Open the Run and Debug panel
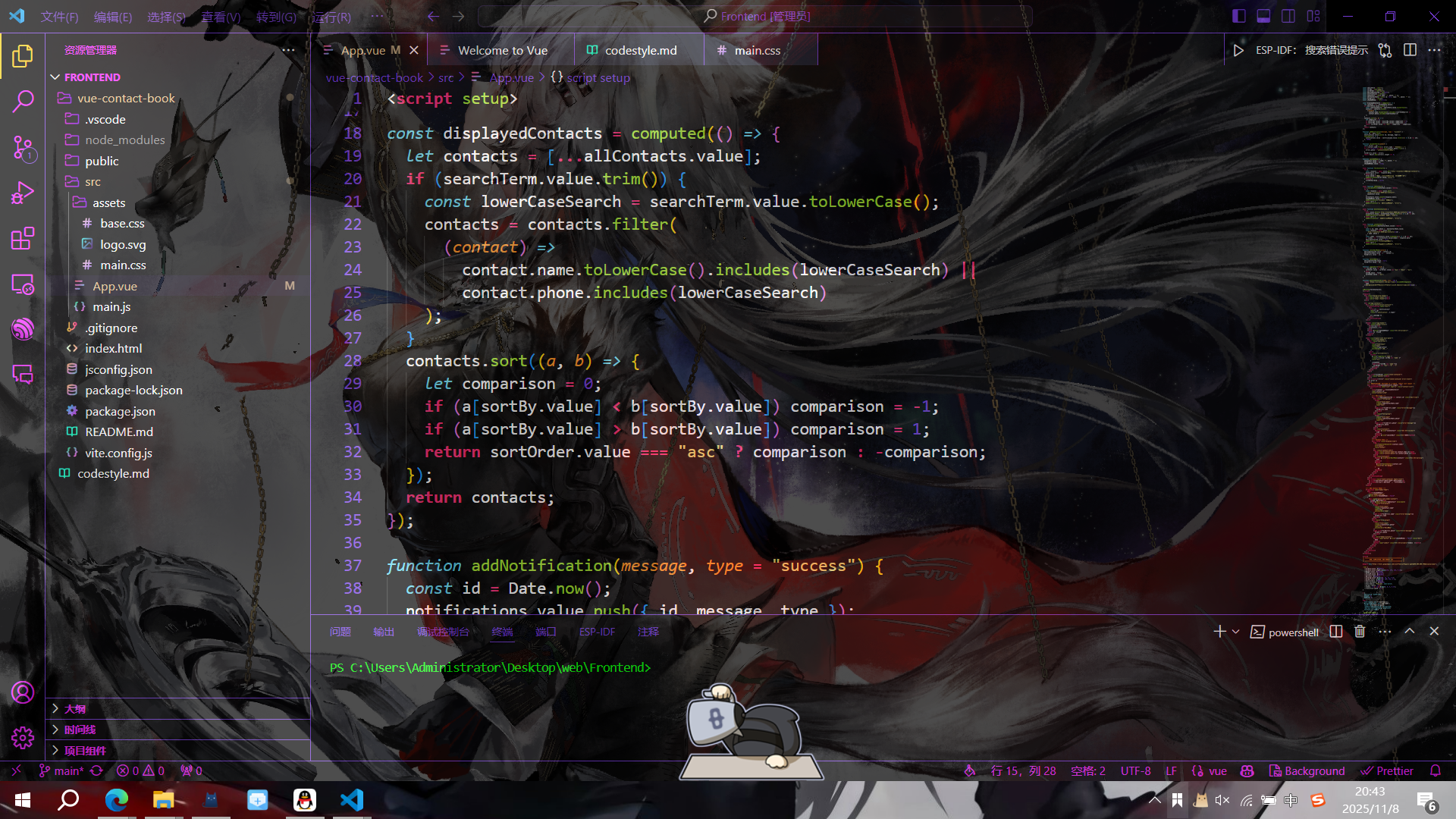The height and width of the screenshot is (819, 1456). [23, 193]
